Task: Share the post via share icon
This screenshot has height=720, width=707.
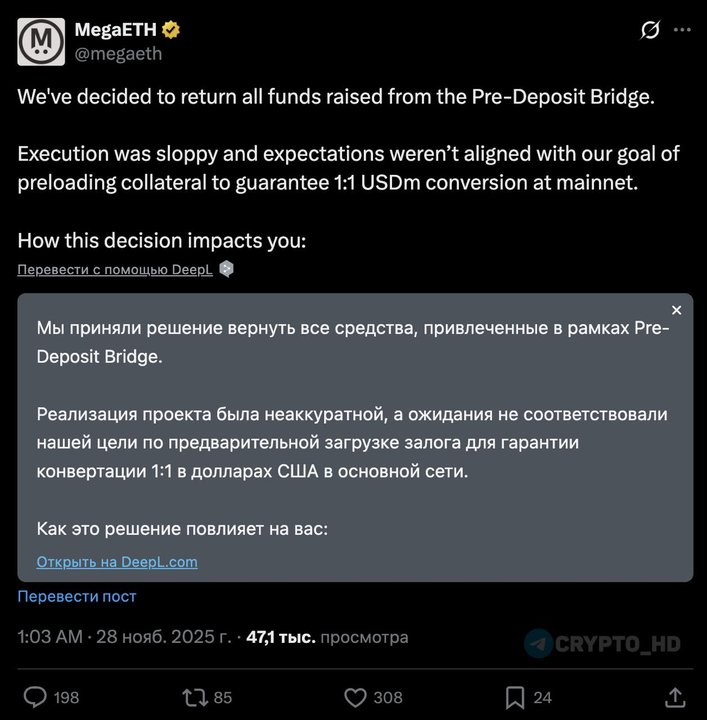Action: tap(675, 697)
